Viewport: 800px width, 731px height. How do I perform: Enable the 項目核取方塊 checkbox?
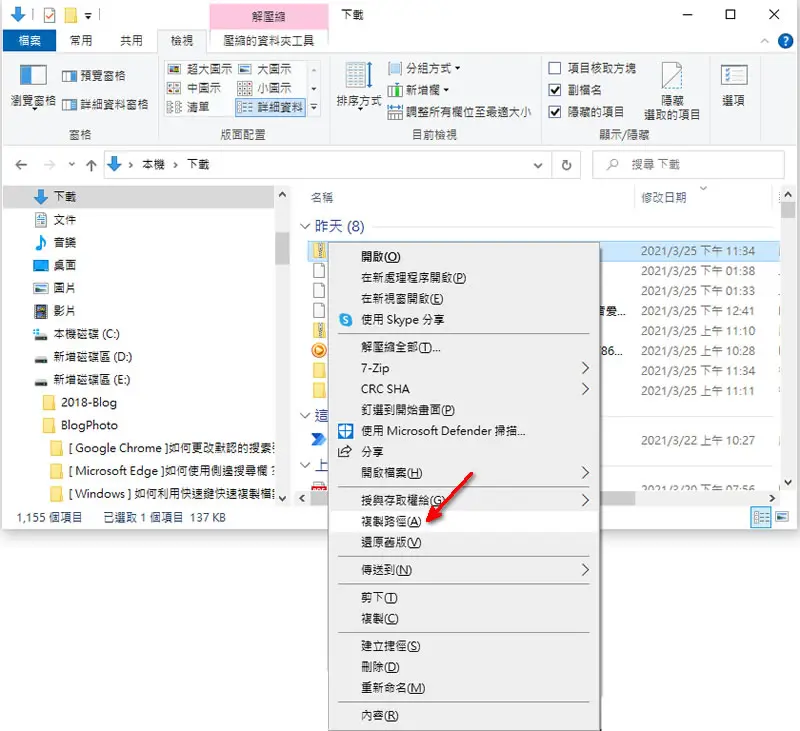pyautogui.click(x=555, y=68)
